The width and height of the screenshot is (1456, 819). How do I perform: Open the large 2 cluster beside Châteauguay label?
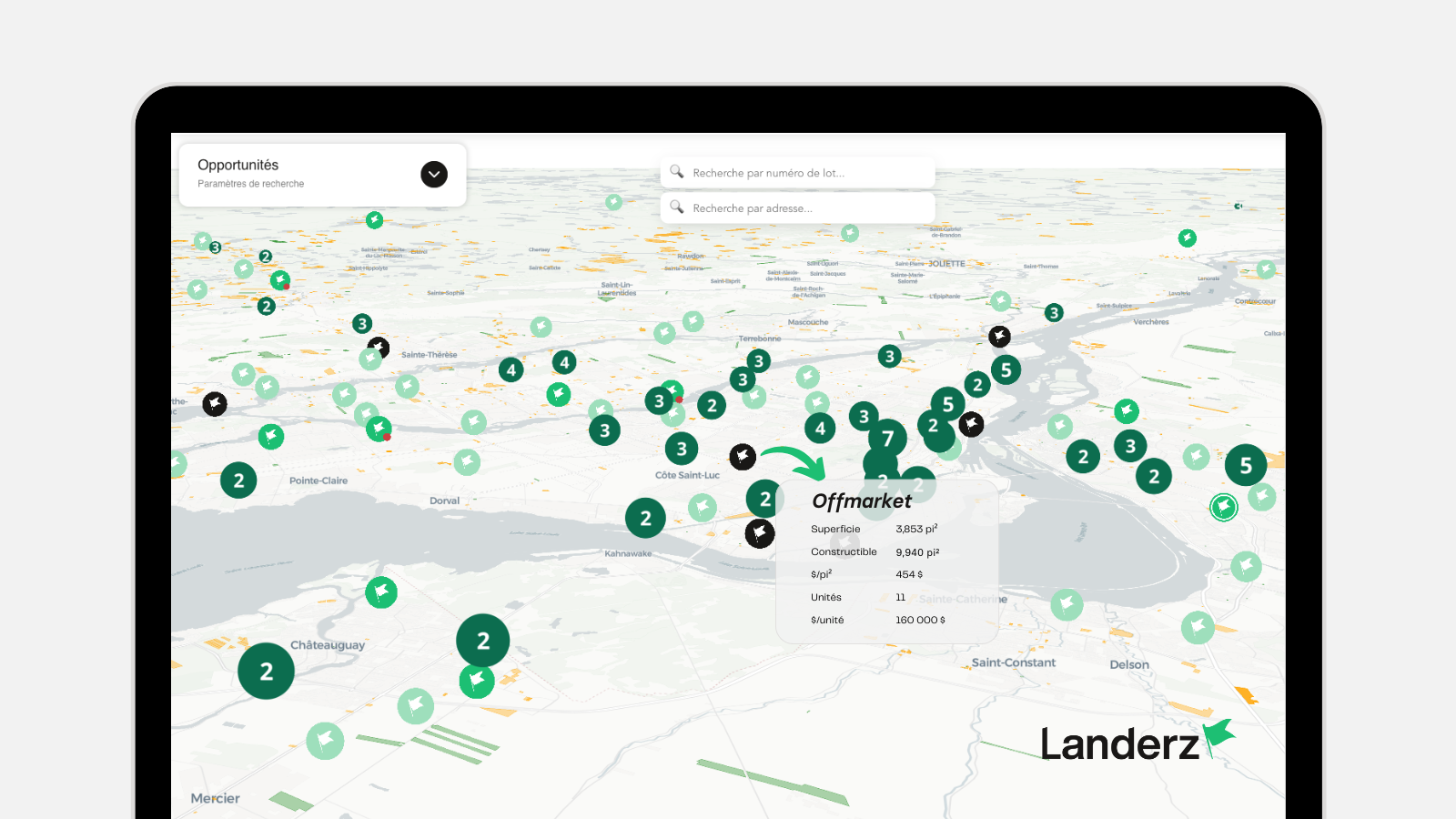266,671
